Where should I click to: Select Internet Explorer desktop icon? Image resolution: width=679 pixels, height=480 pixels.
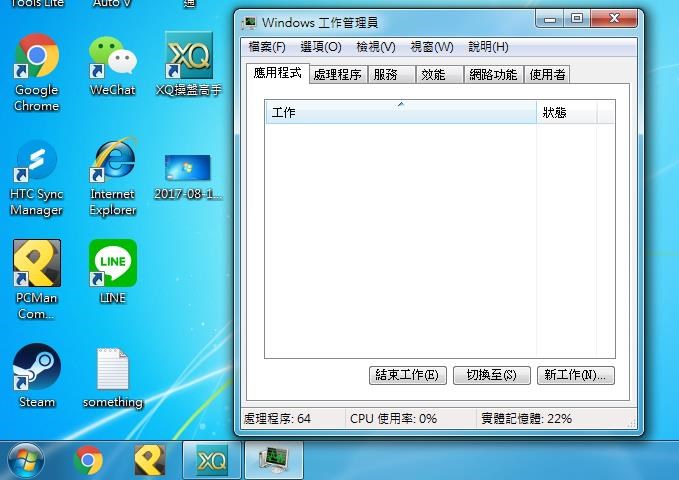[x=113, y=177]
